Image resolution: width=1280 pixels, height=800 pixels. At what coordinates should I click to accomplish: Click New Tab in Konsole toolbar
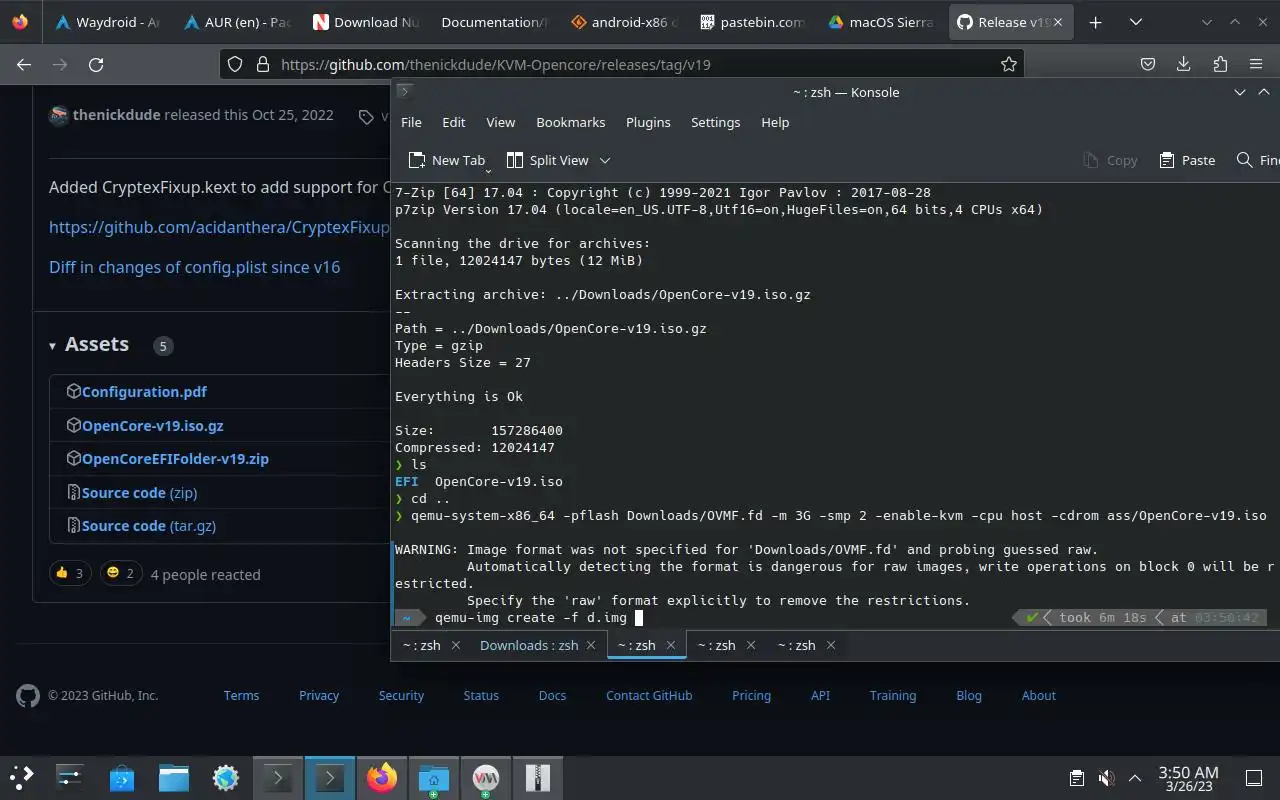coord(447,160)
